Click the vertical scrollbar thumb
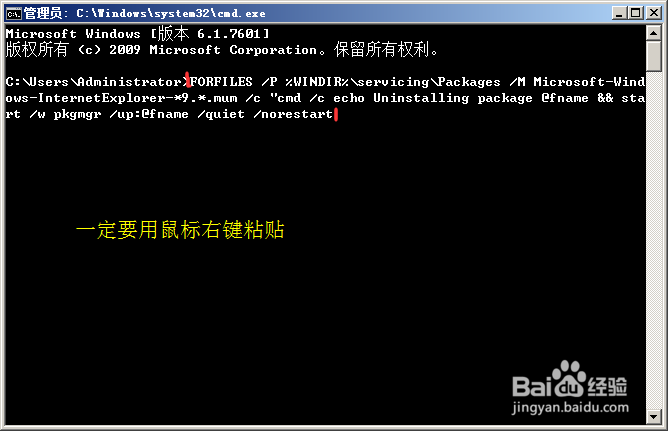 (654, 56)
